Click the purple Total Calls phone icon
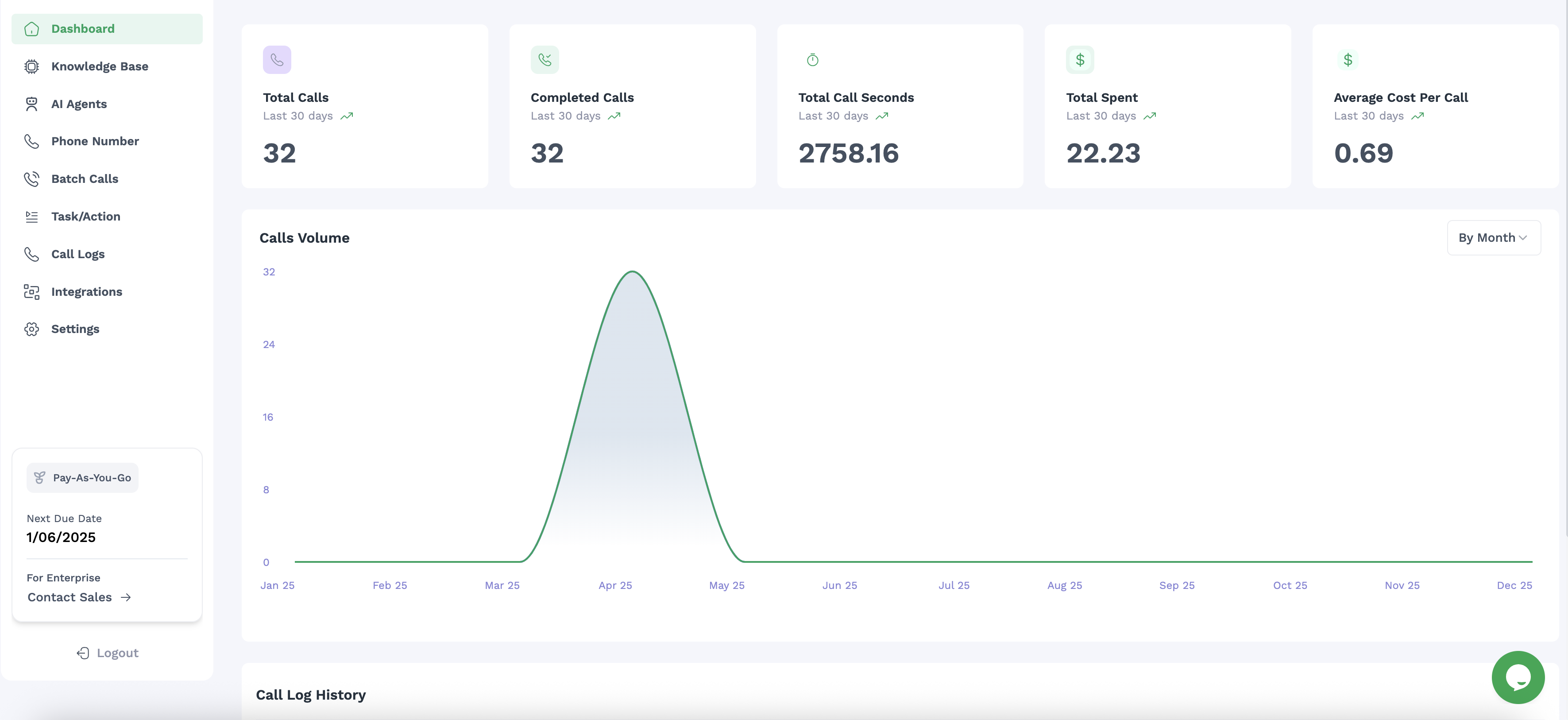The height and width of the screenshot is (720, 1568). coord(277,60)
